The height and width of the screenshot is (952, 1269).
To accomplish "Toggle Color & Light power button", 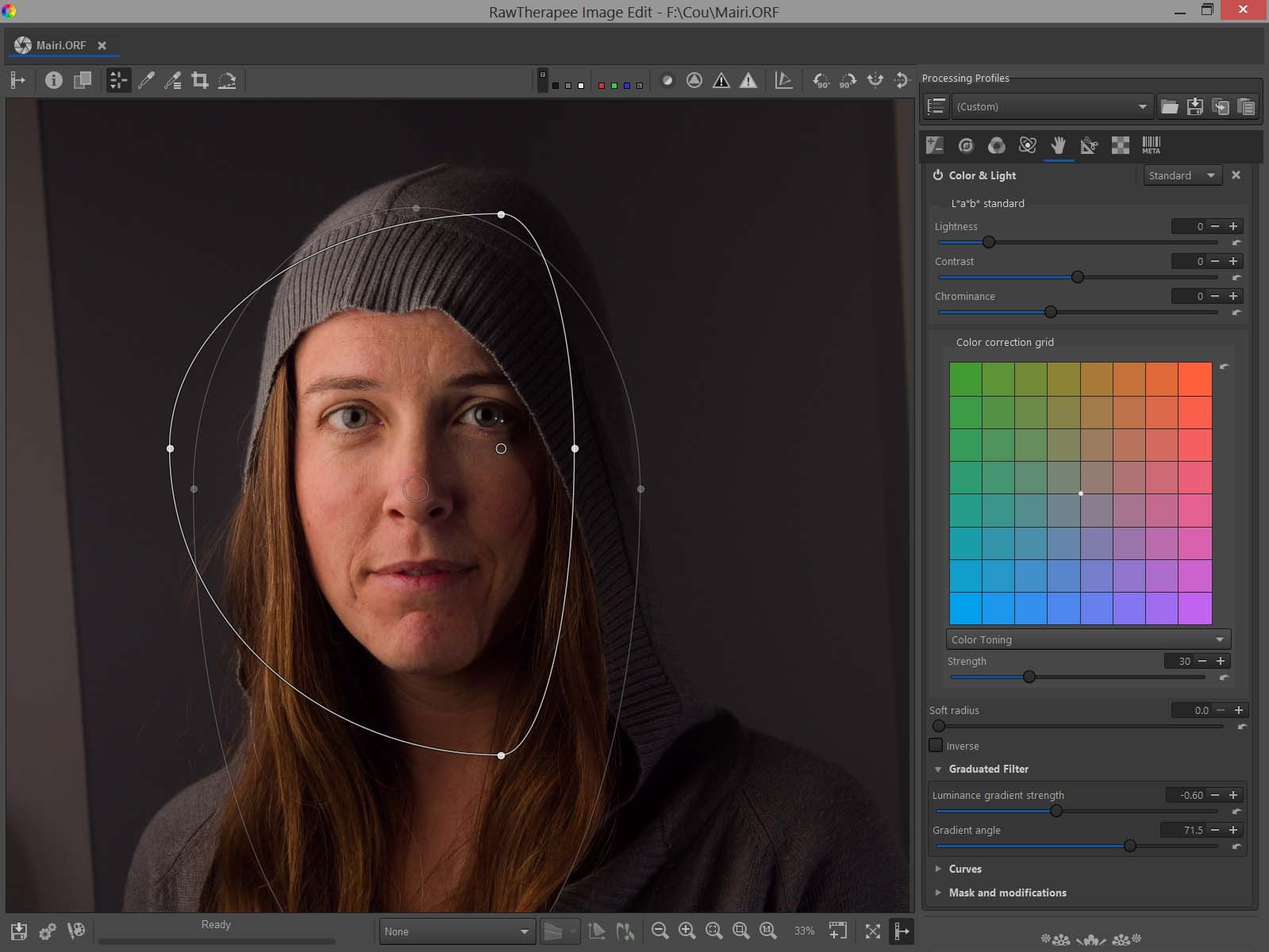I will pyautogui.click(x=938, y=175).
